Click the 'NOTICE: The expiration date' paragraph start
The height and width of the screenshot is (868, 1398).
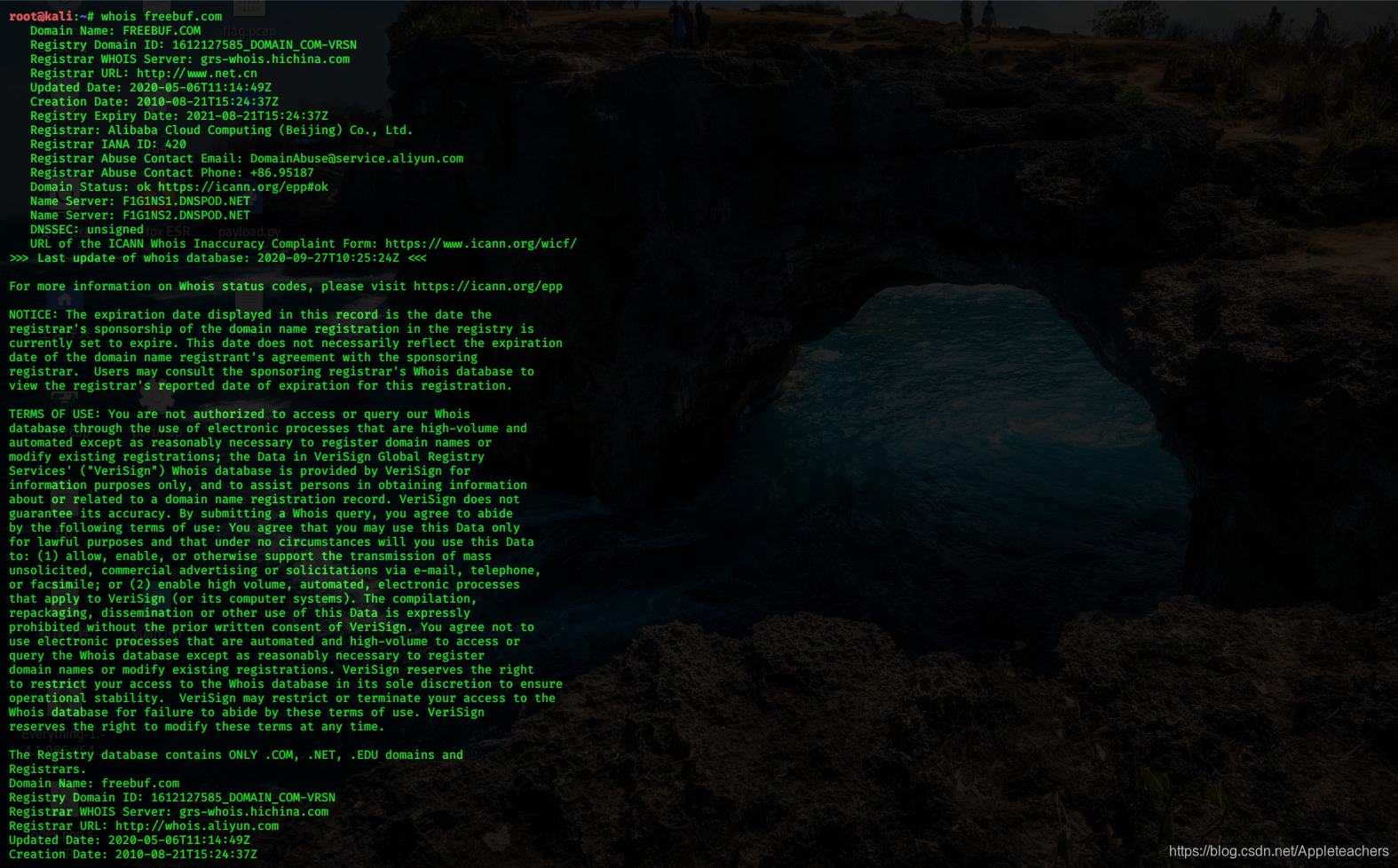(250, 314)
